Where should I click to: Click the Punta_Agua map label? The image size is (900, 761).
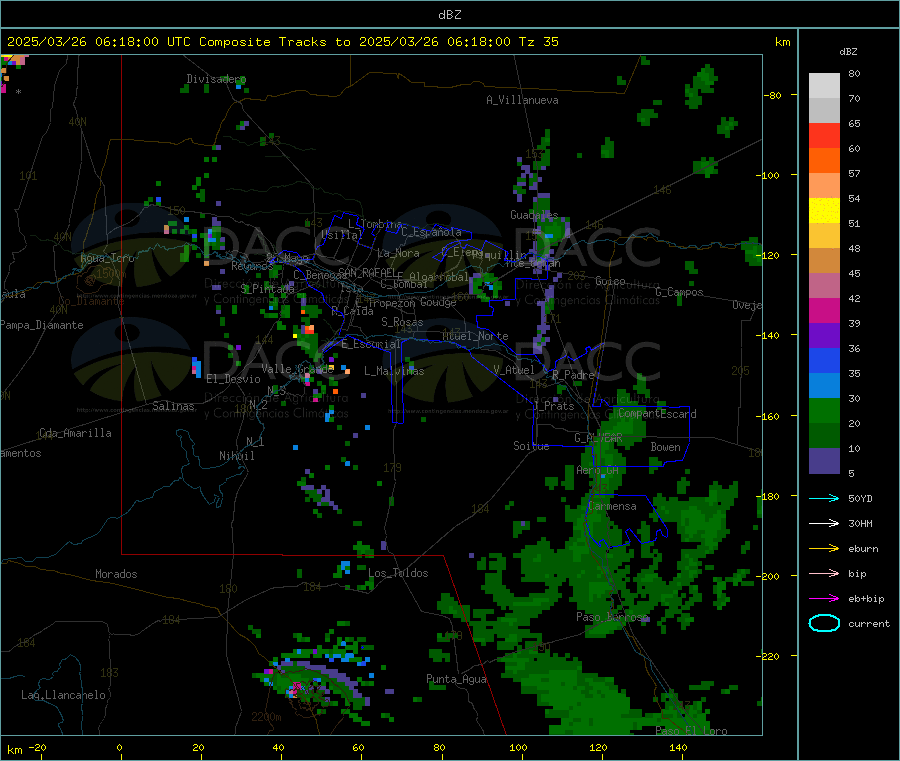456,679
